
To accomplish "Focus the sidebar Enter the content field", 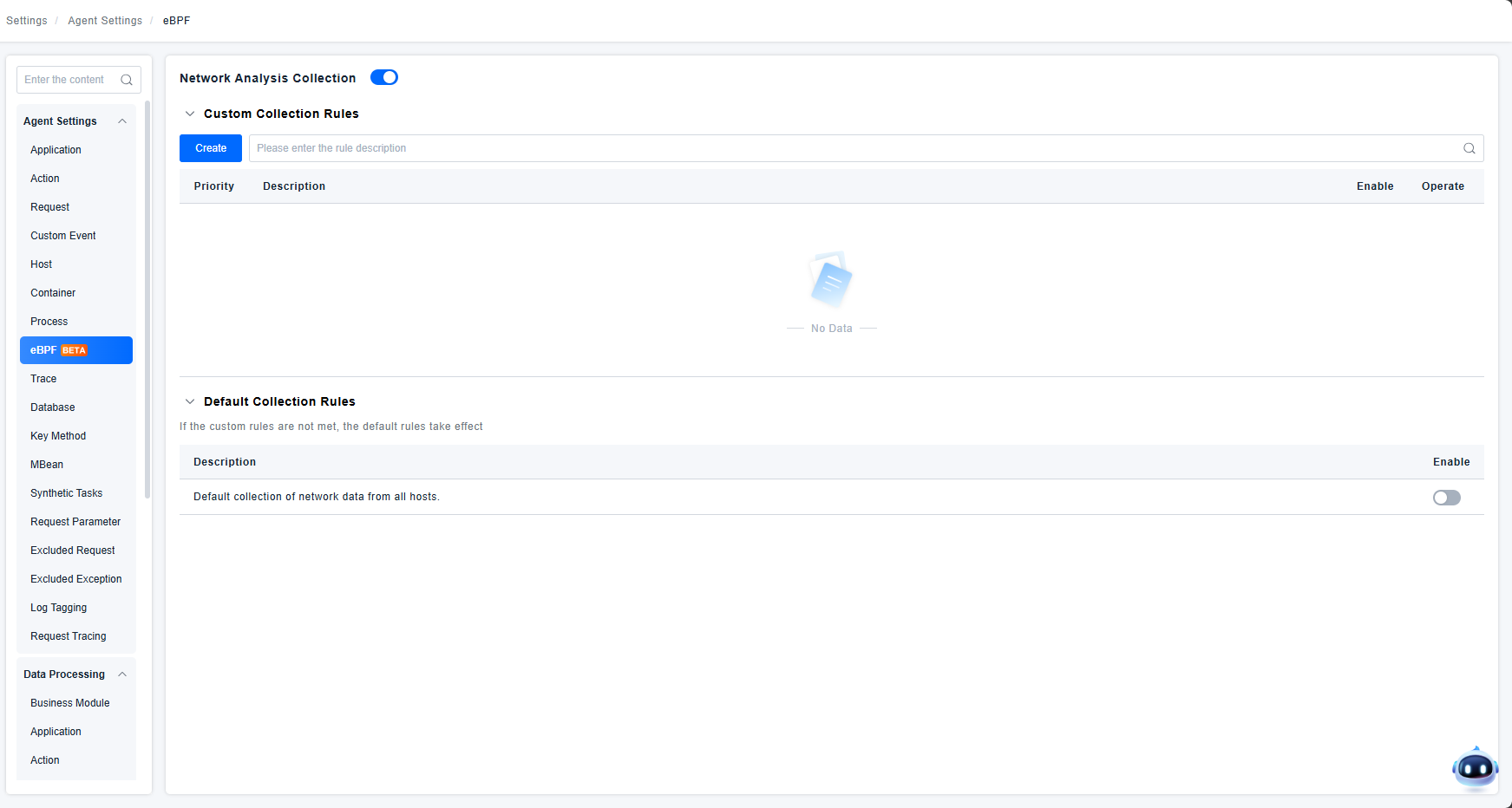I will click(x=68, y=80).
